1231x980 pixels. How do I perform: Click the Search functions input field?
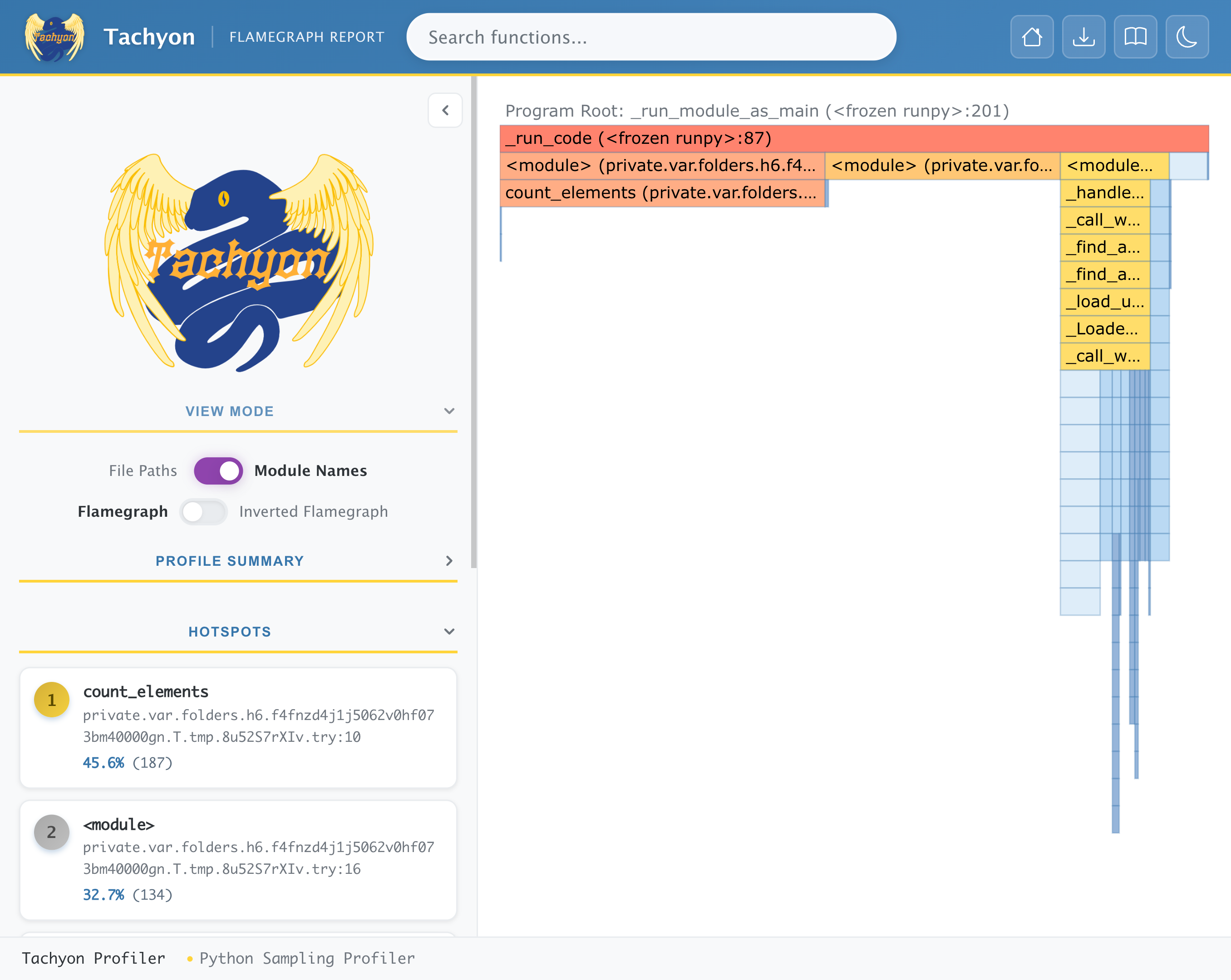[x=651, y=37]
